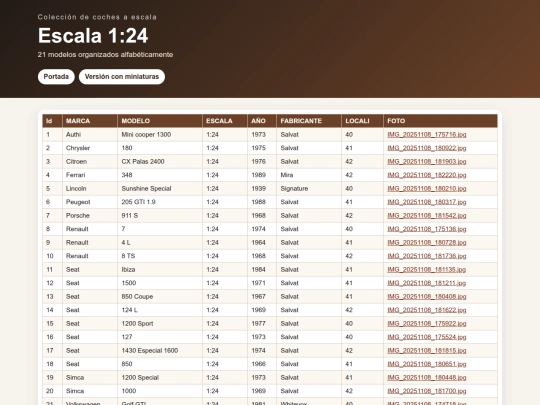Select the '911 S' model cell
The height and width of the screenshot is (405, 540).
tap(160, 216)
